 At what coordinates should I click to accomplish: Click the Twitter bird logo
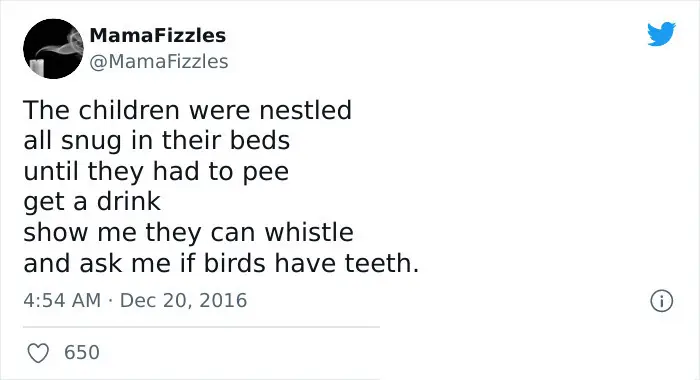pyautogui.click(x=661, y=34)
